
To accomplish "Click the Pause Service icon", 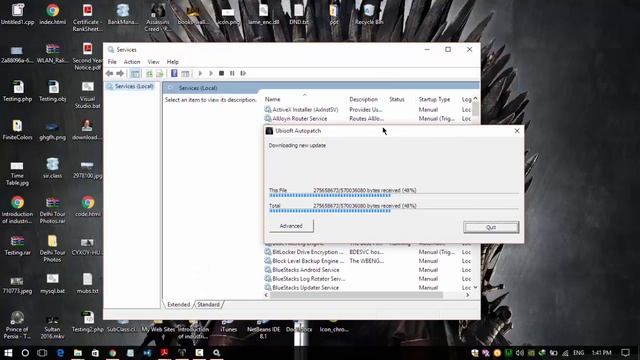I will (232, 73).
